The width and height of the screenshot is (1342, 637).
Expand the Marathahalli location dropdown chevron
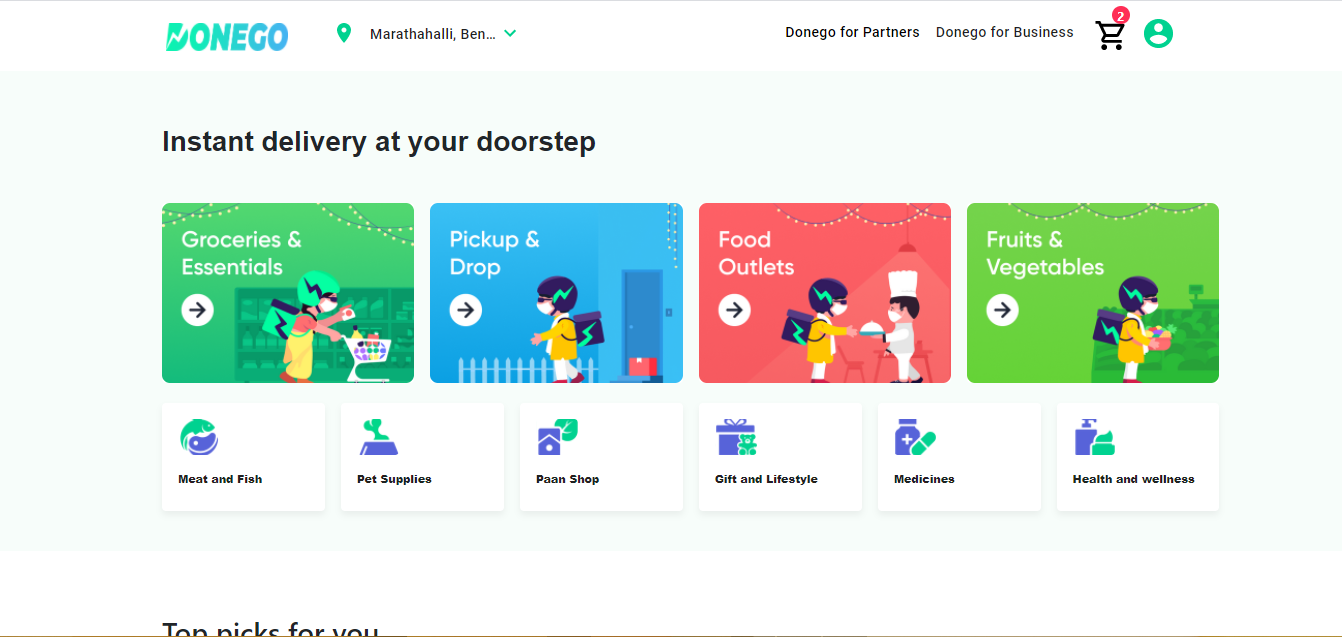click(x=510, y=33)
